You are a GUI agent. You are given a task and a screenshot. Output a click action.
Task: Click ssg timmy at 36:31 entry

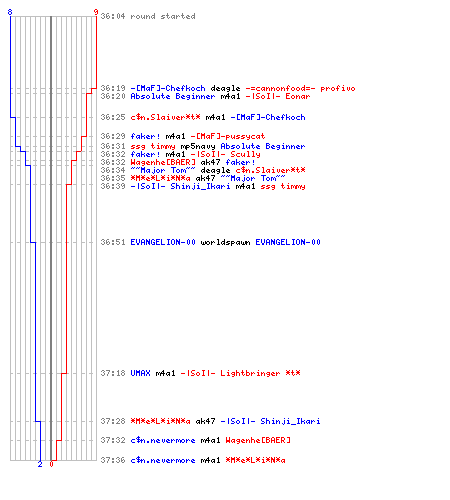coord(153,146)
